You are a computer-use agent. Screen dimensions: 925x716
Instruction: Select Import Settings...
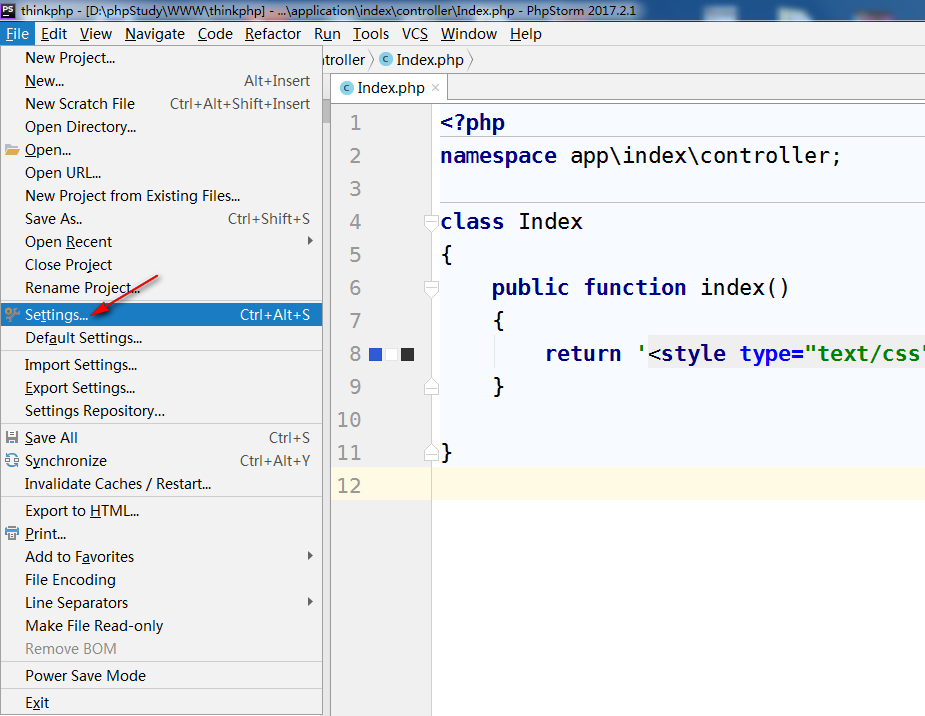(x=162, y=365)
